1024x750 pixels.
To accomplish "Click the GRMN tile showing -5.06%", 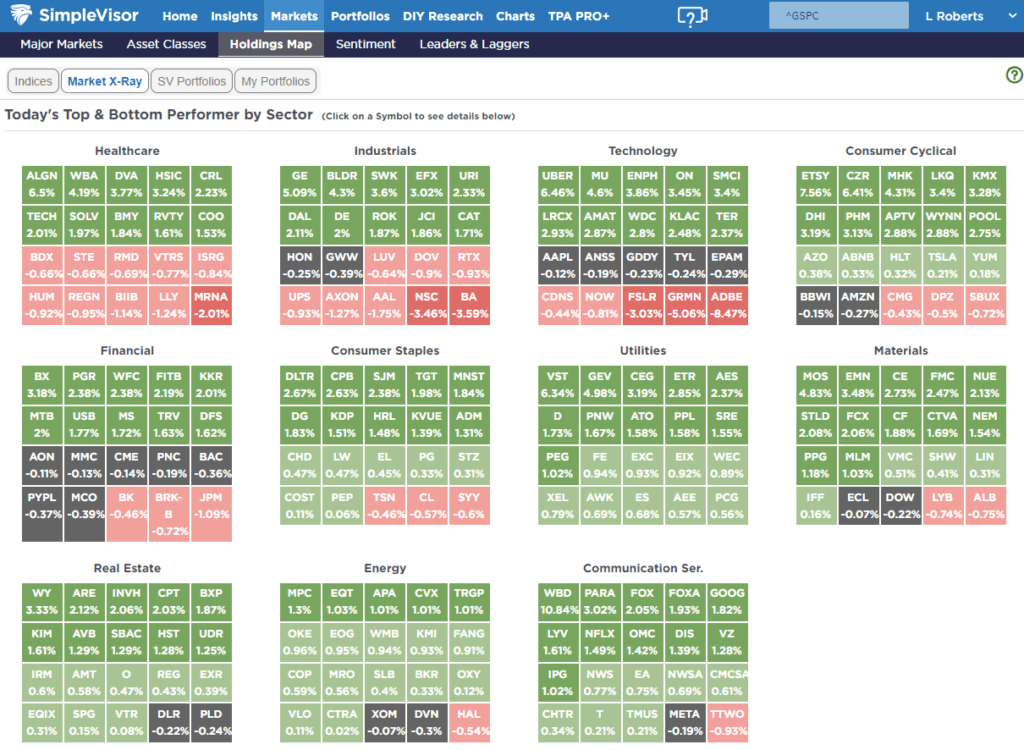I will pyautogui.click(x=685, y=305).
